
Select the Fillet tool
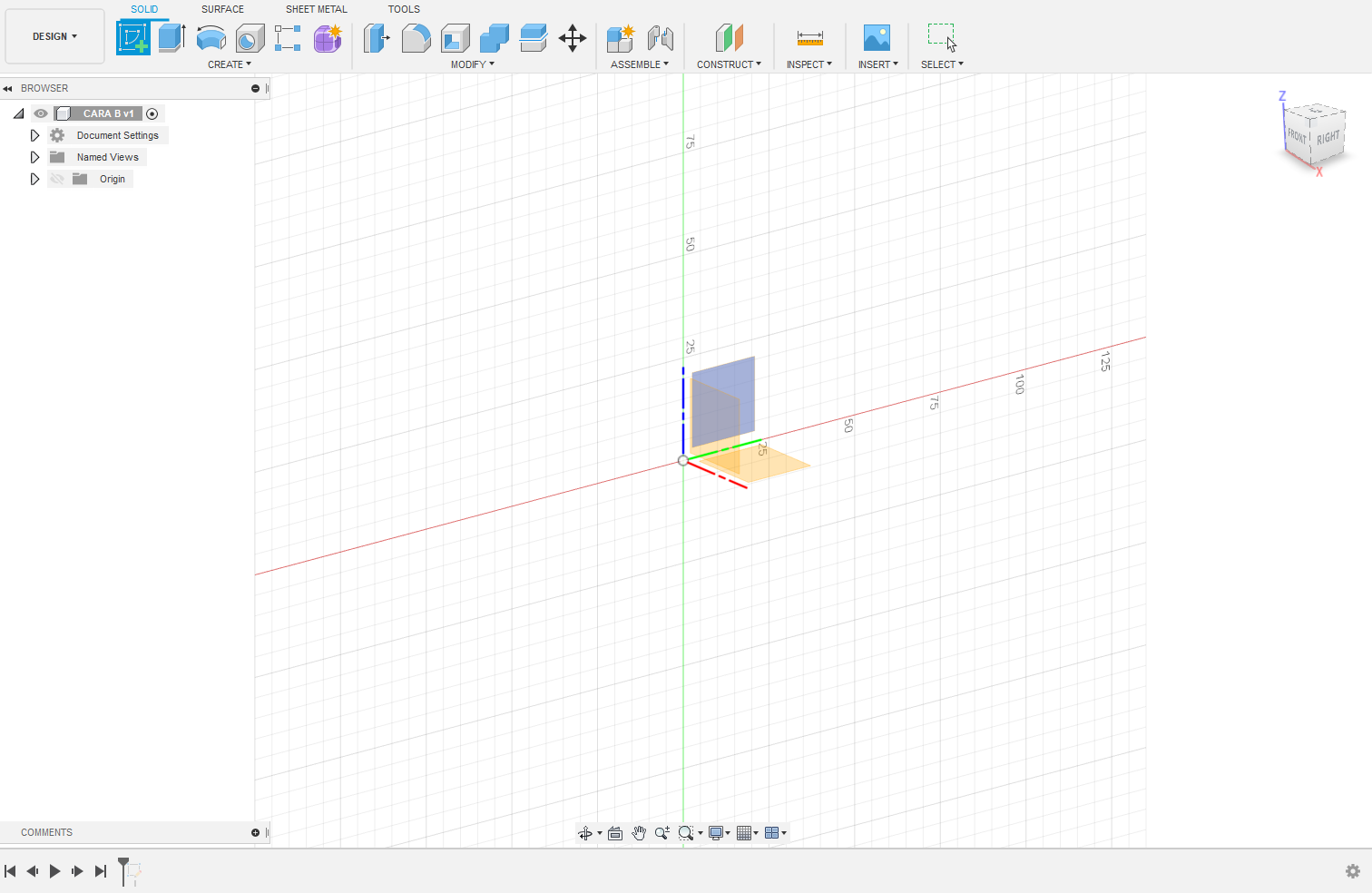point(416,38)
